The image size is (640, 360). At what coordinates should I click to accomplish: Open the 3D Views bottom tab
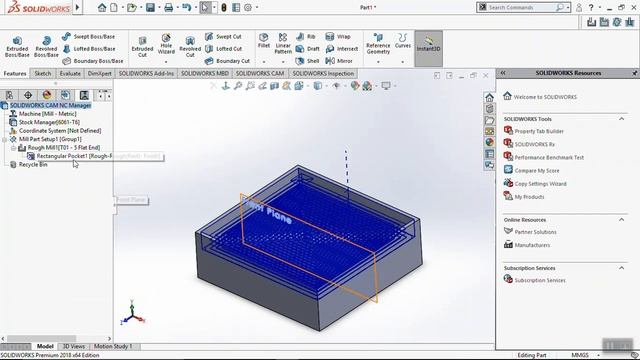coord(73,347)
